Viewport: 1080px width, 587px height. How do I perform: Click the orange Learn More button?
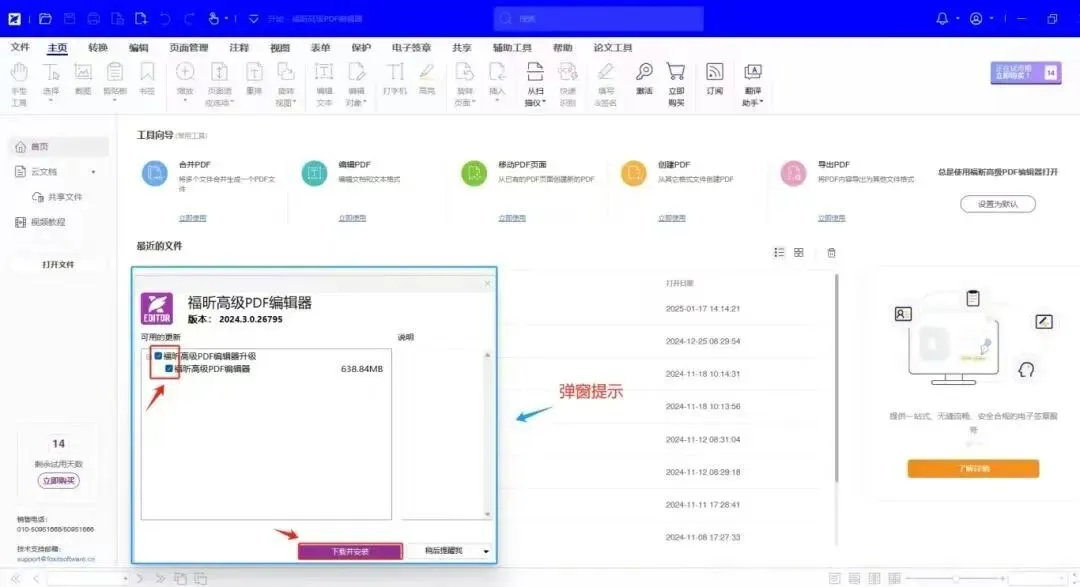tap(973, 468)
